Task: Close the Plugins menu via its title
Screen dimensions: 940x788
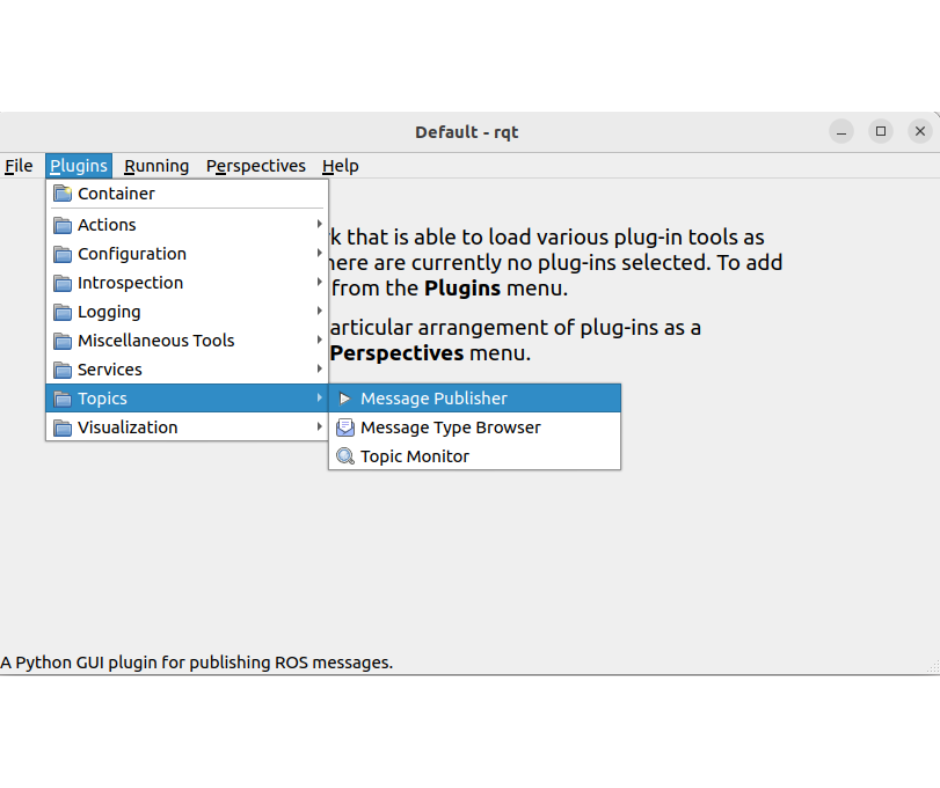Action: pos(78,166)
